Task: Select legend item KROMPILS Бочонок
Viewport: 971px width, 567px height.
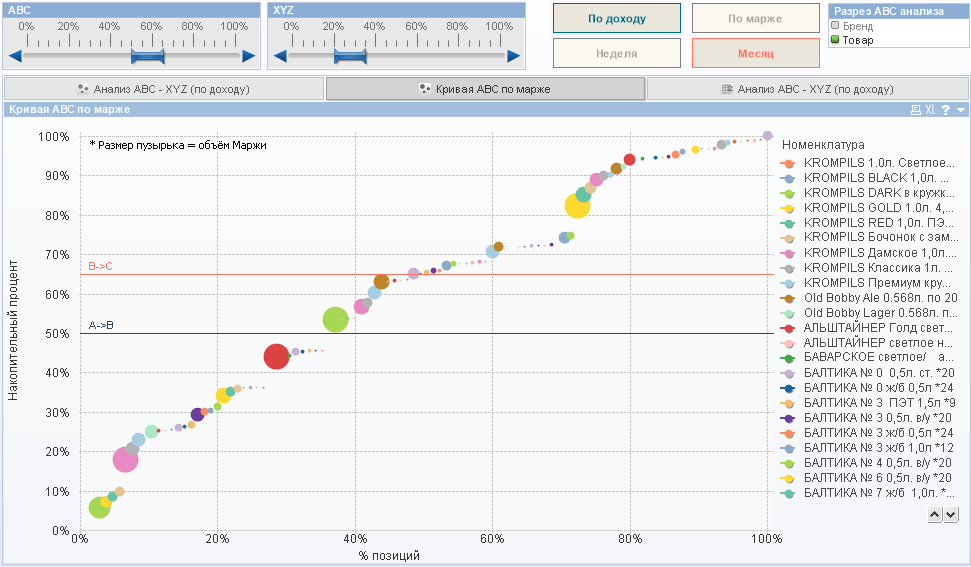Action: (x=868, y=237)
